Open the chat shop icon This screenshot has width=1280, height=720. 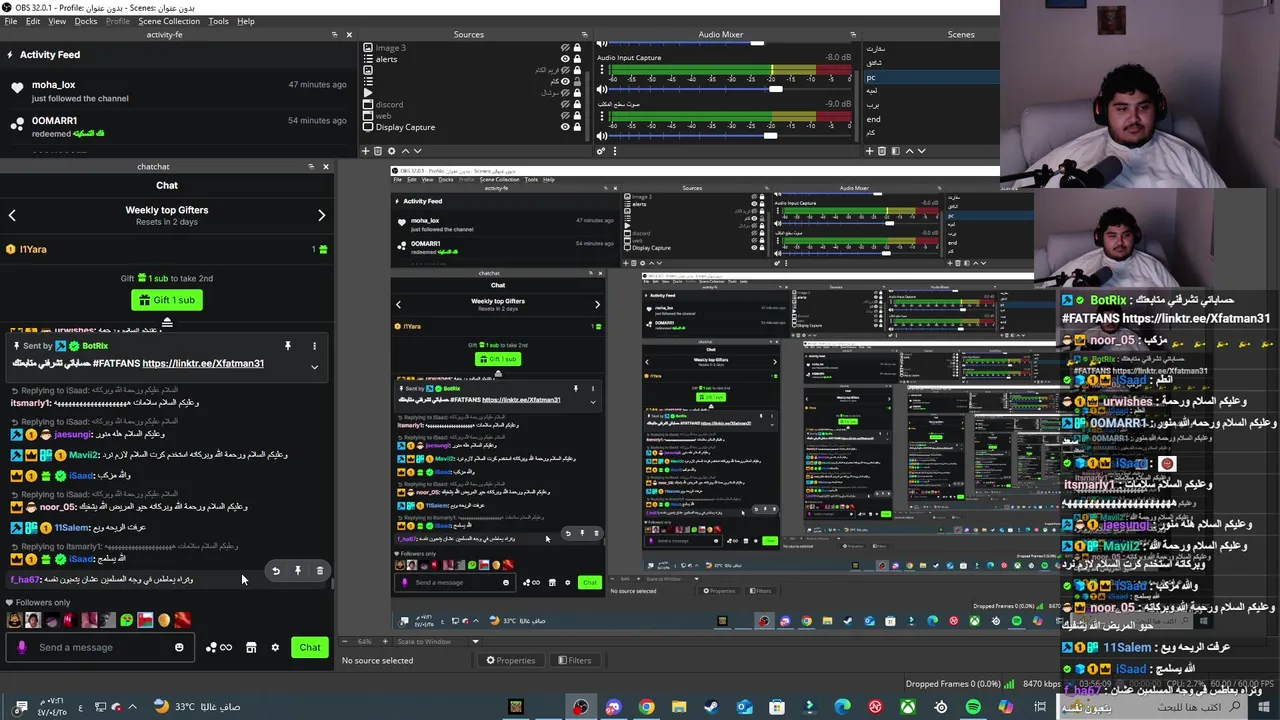[251, 647]
